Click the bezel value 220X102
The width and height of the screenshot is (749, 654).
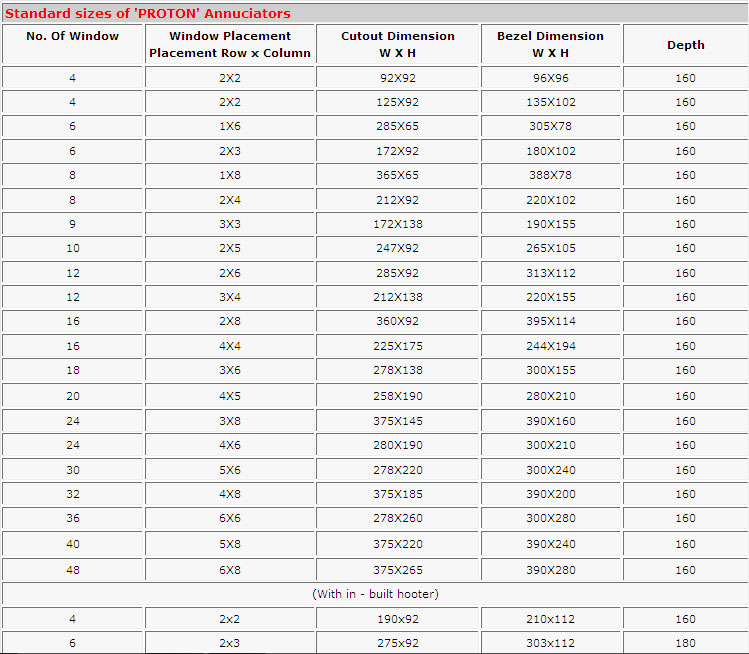point(551,200)
